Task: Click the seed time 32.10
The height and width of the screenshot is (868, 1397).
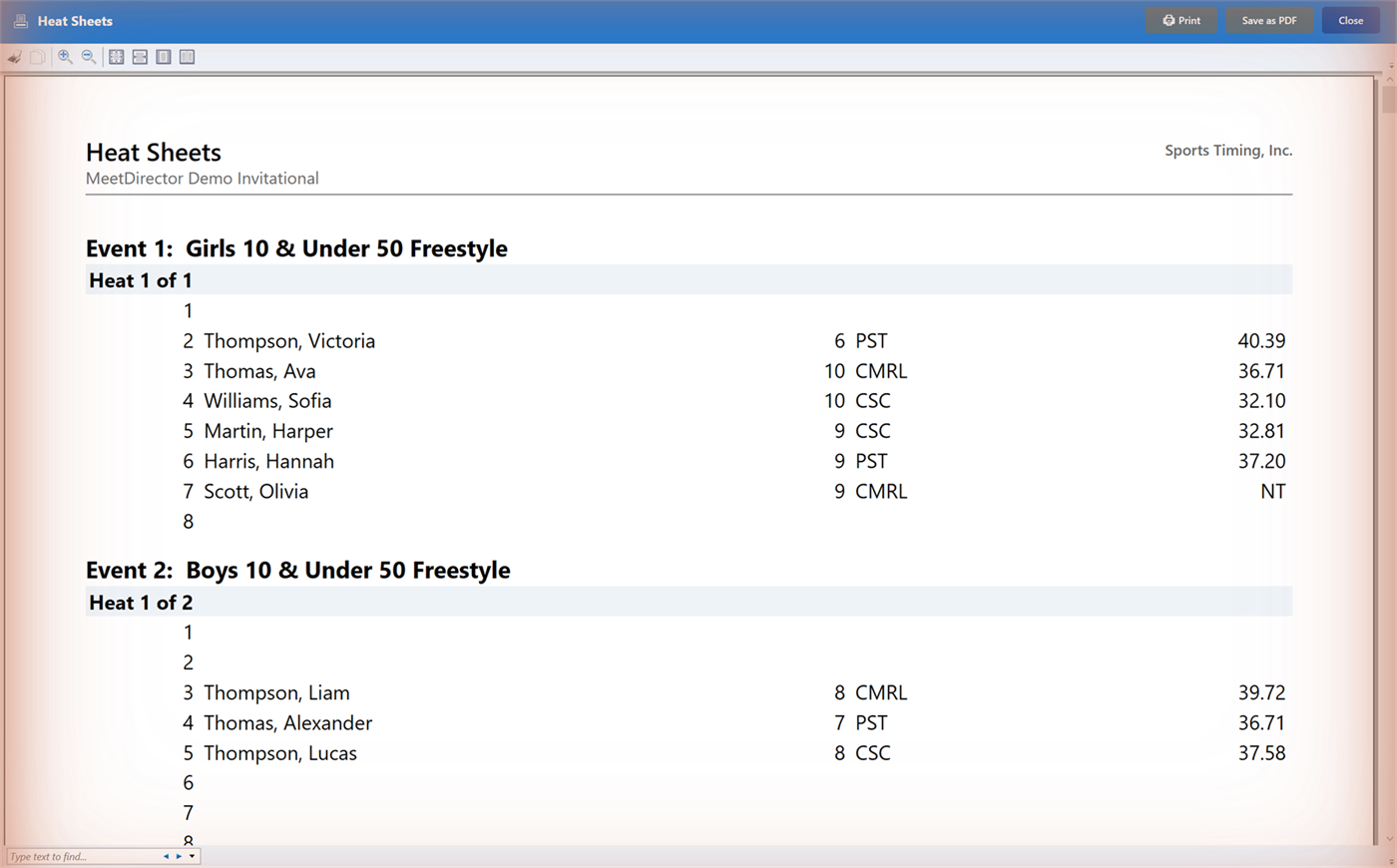Action: click(1261, 401)
